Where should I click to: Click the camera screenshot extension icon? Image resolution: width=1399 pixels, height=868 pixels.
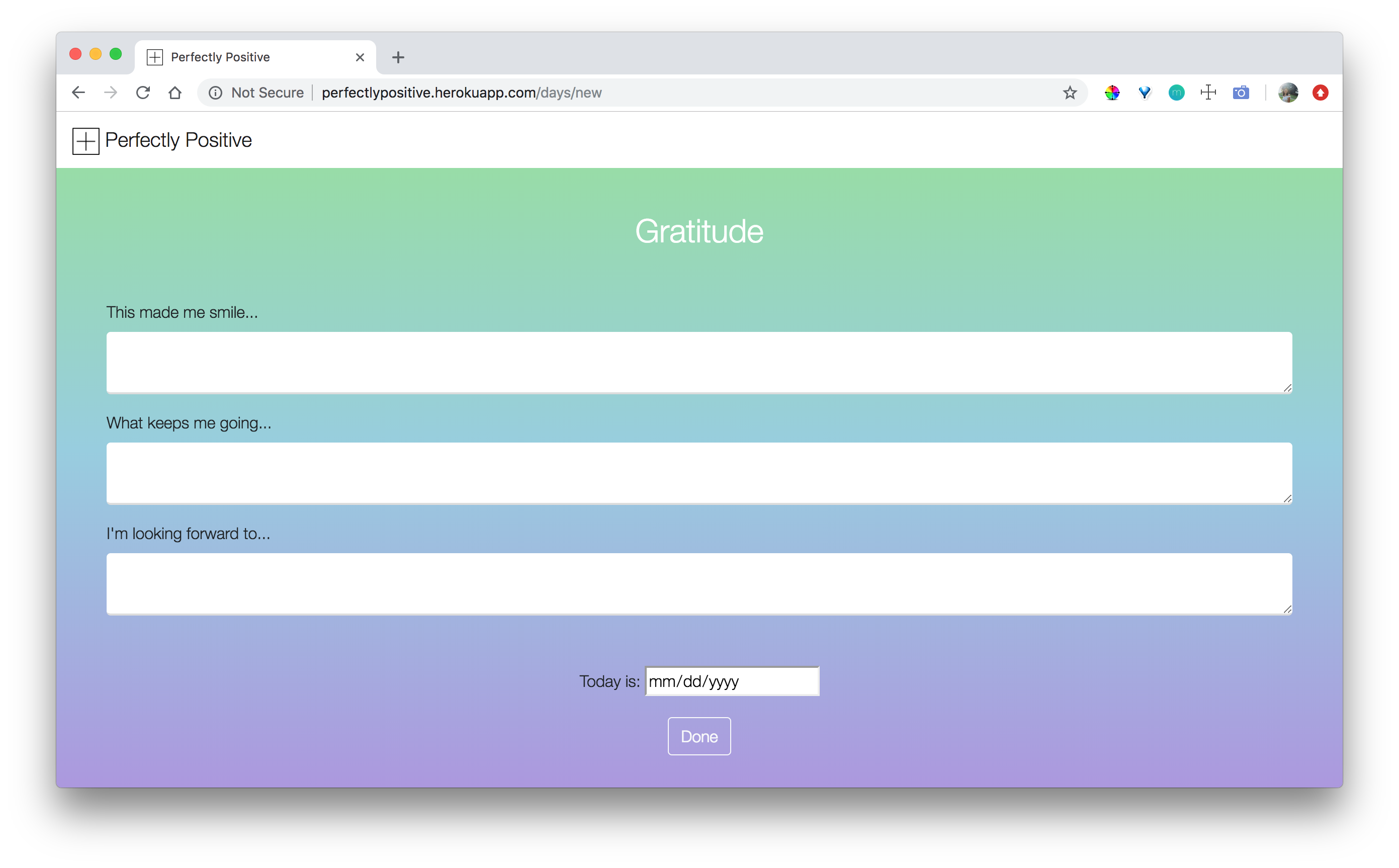click(1241, 93)
